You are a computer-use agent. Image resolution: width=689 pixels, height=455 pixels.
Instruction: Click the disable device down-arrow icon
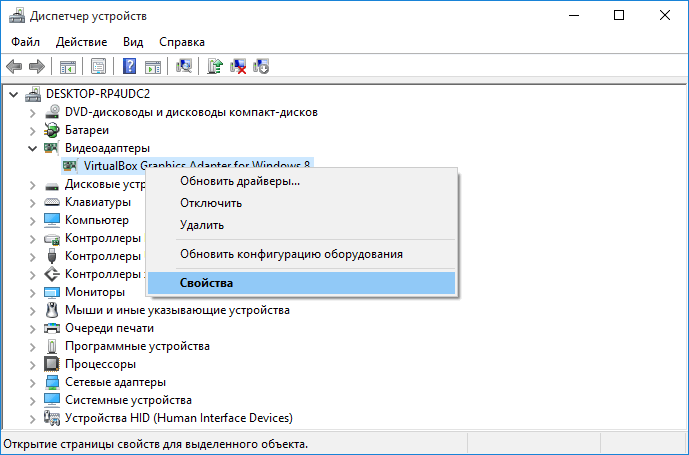(x=261, y=67)
